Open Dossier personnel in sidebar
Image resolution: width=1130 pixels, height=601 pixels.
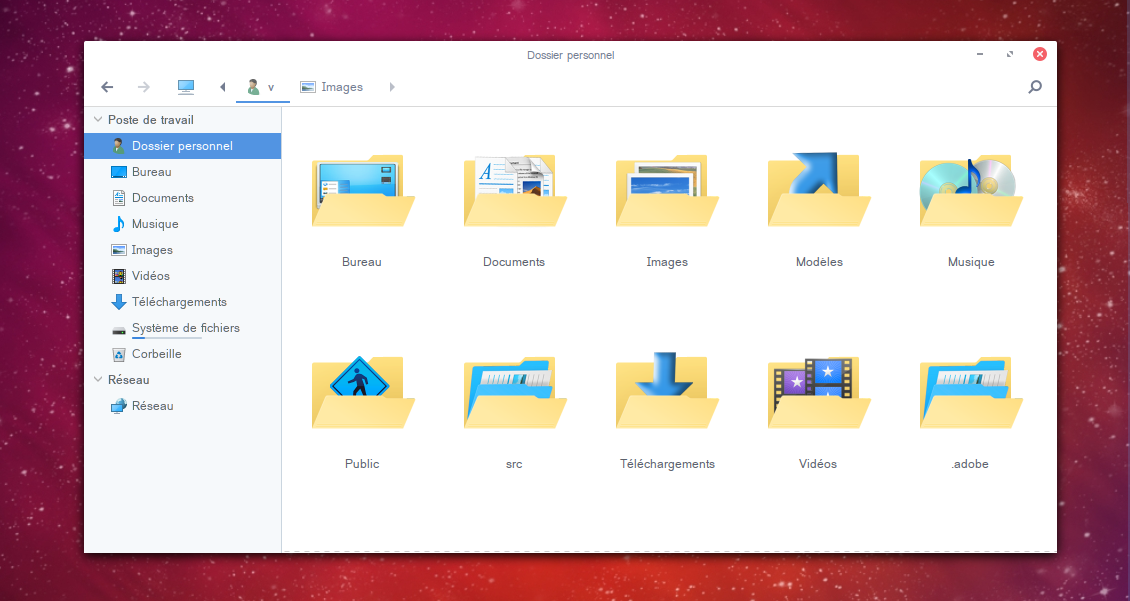pos(182,146)
